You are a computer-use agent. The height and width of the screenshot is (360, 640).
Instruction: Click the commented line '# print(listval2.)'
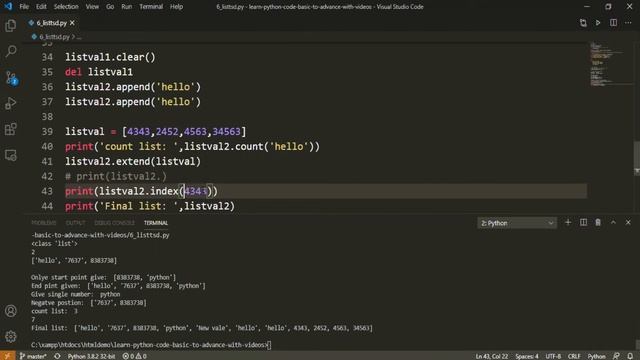pos(116,176)
